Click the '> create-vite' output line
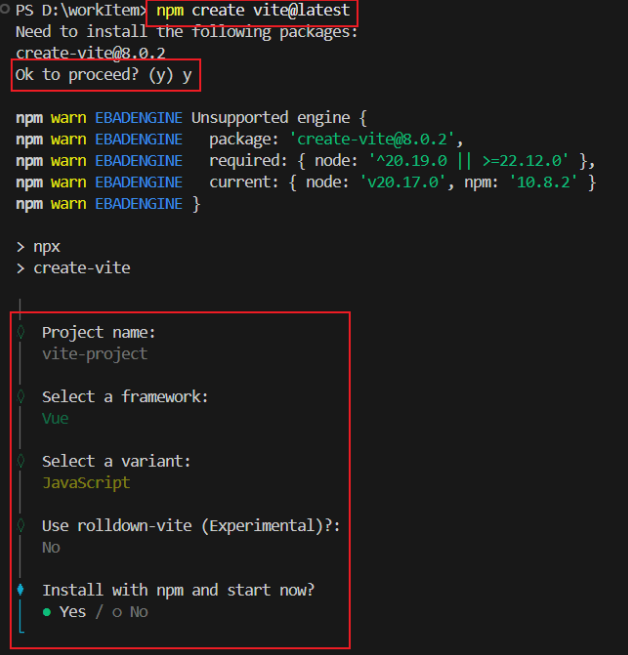The image size is (628, 655). pos(73,268)
